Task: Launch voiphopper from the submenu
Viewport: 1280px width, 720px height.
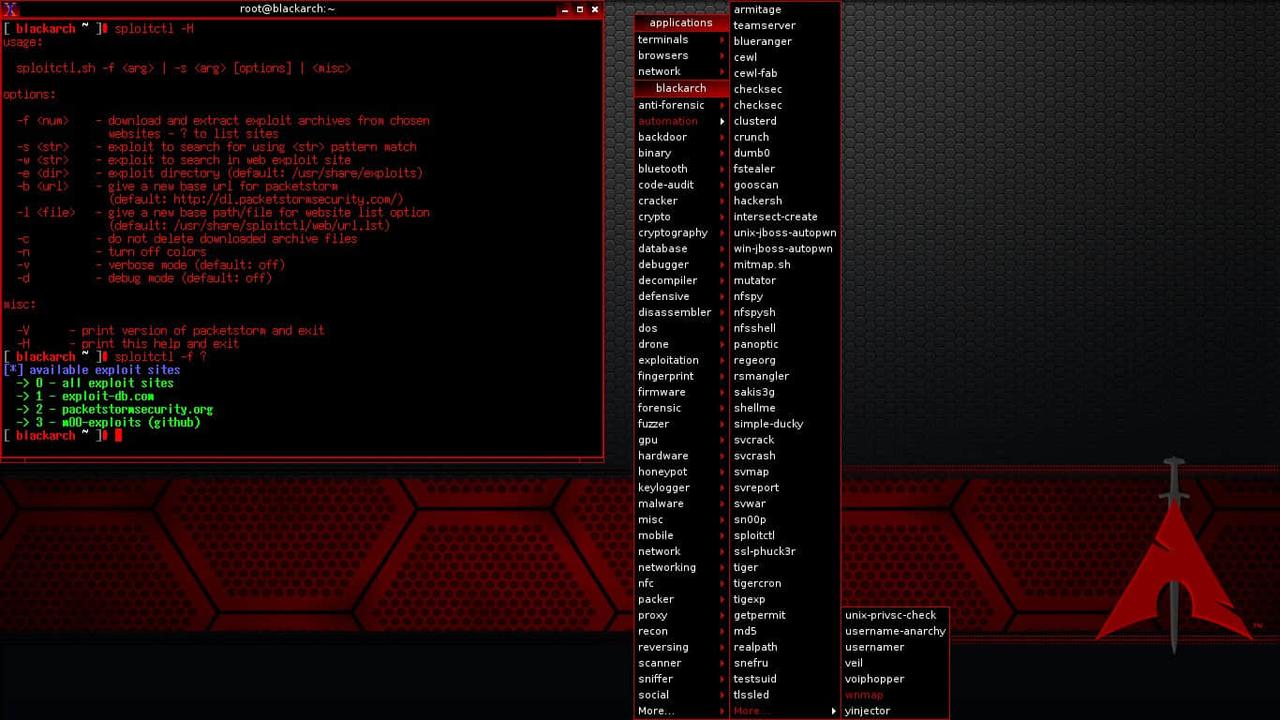Action: (x=874, y=679)
